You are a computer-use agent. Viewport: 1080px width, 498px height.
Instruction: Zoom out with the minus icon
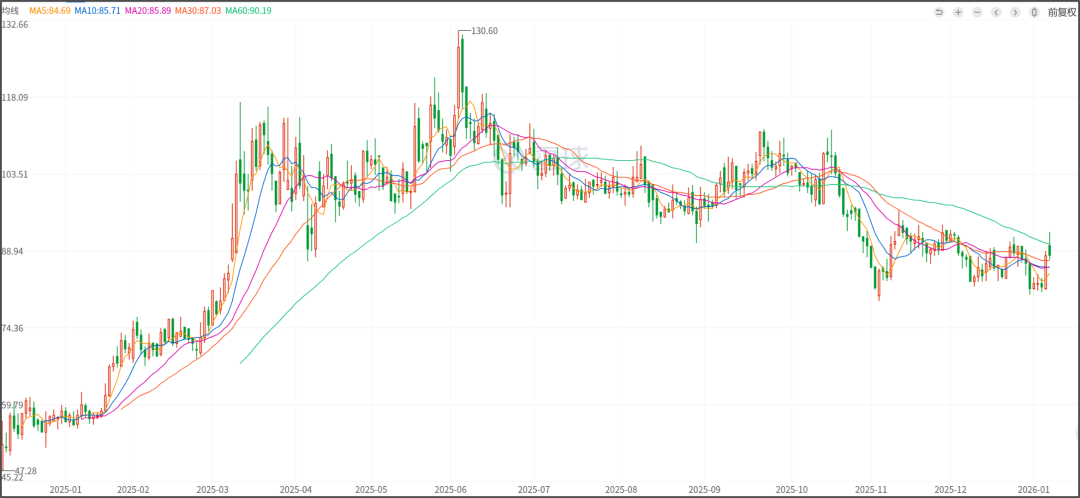click(977, 12)
